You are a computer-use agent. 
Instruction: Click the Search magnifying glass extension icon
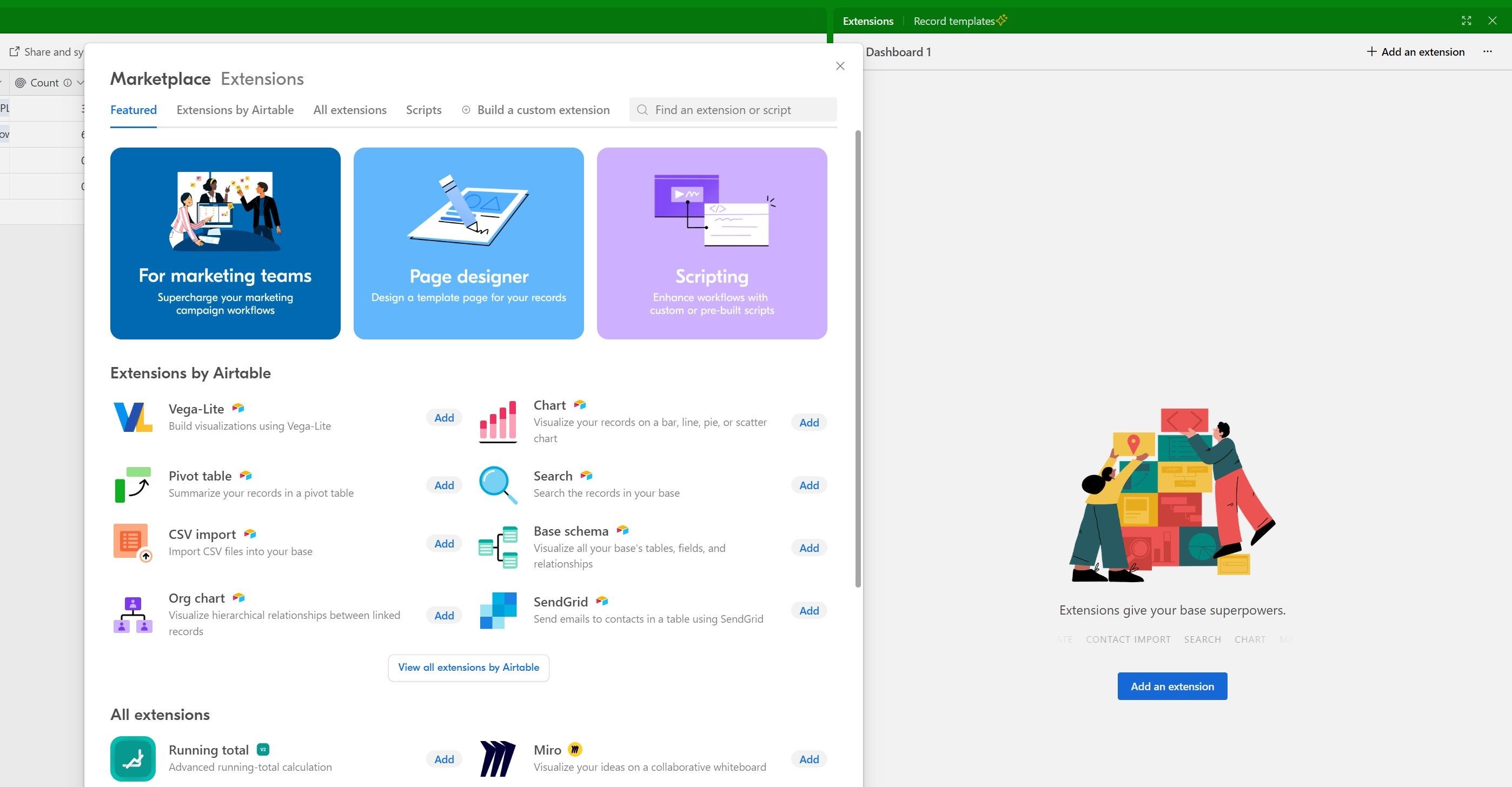coord(498,485)
